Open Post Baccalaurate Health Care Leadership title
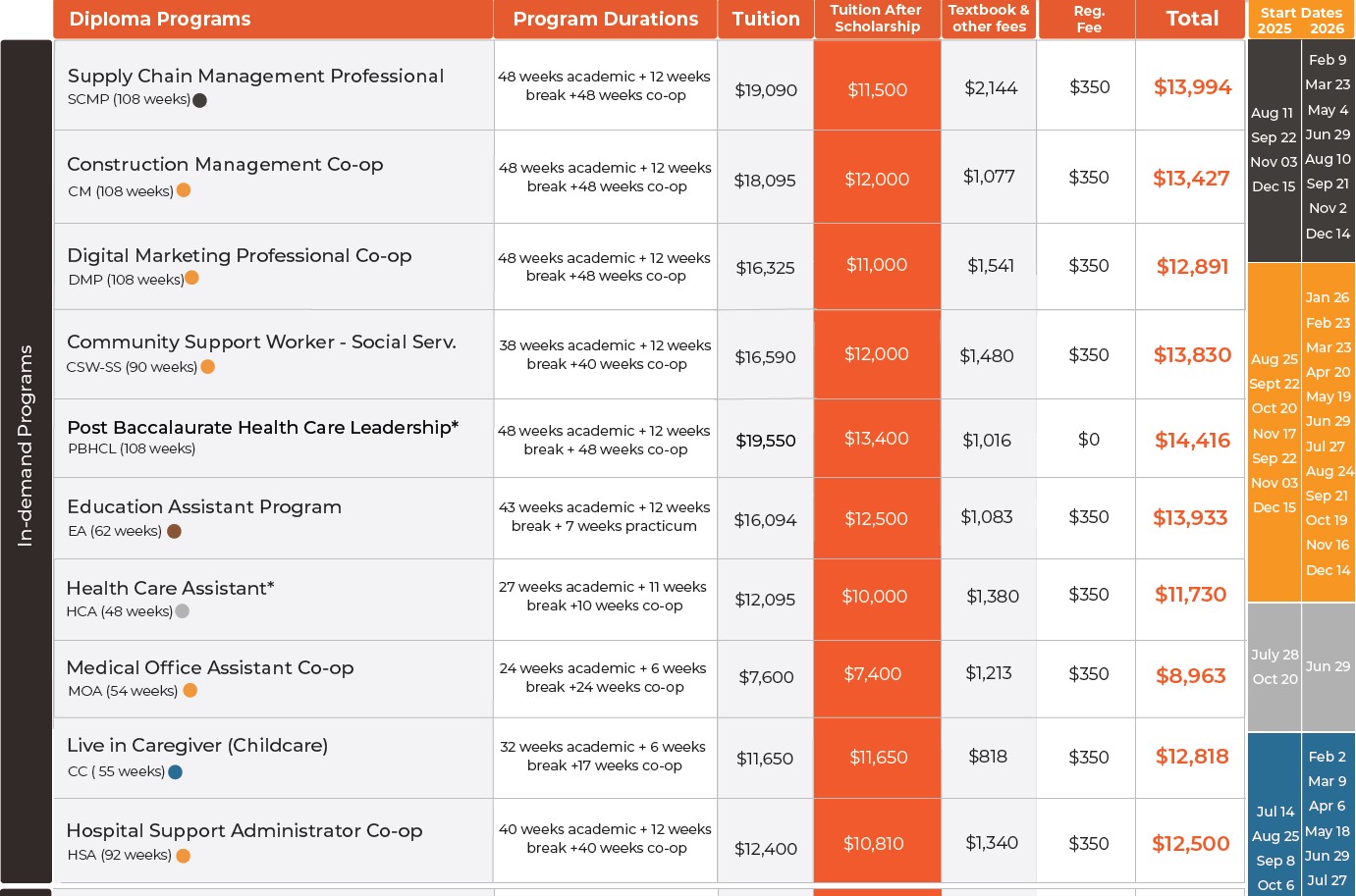 tap(262, 428)
